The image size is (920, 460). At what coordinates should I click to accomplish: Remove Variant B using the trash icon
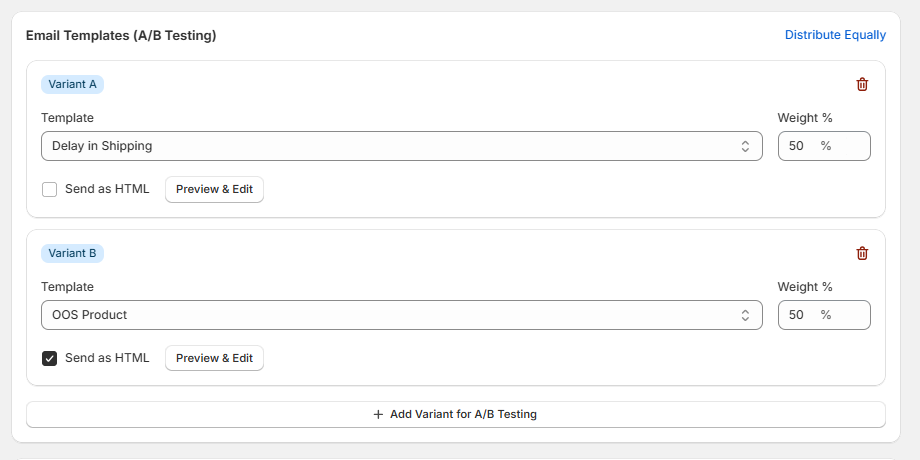(862, 254)
